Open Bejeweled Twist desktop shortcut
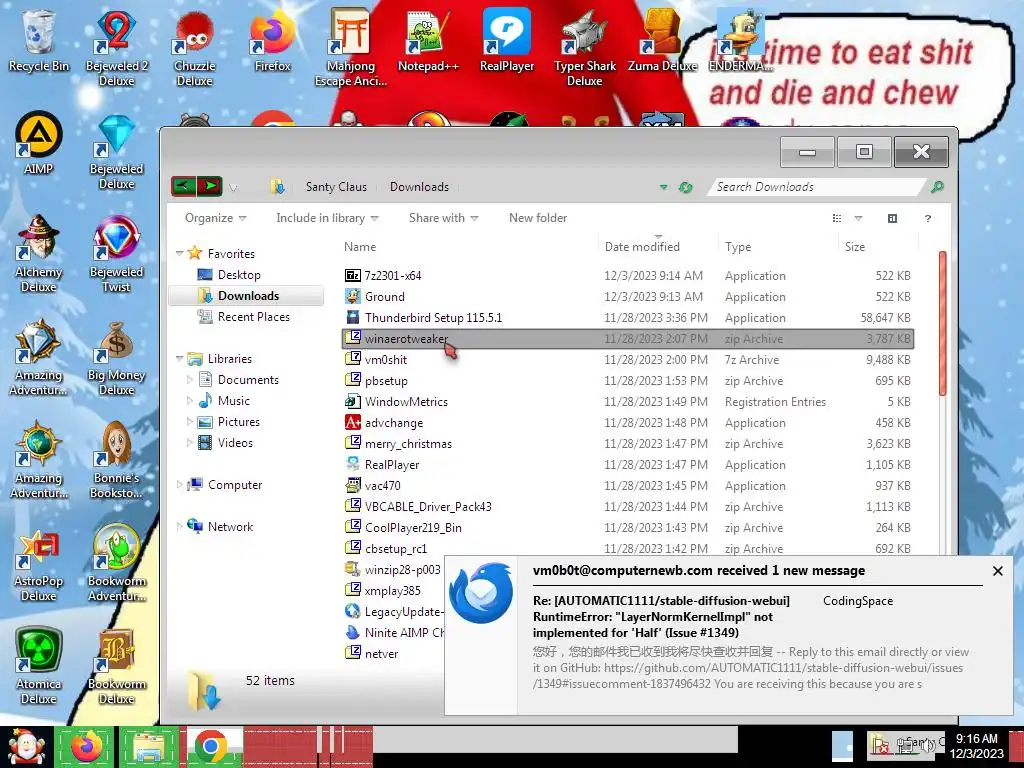Screen dimensions: 1024x768 116,255
